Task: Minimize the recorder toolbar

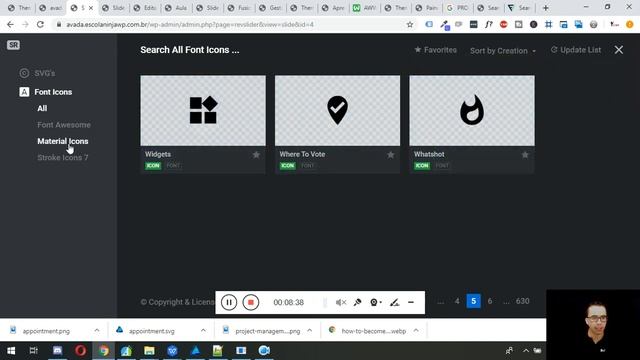Action: pos(411,302)
